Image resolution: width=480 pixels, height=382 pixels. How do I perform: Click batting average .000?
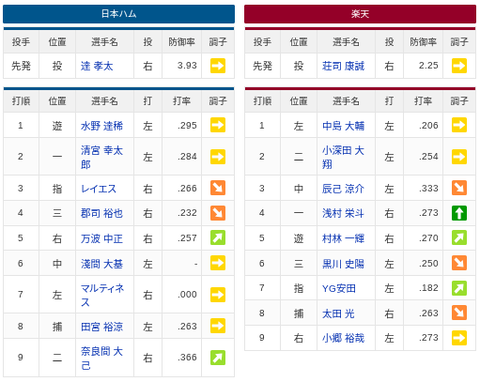[187, 295]
